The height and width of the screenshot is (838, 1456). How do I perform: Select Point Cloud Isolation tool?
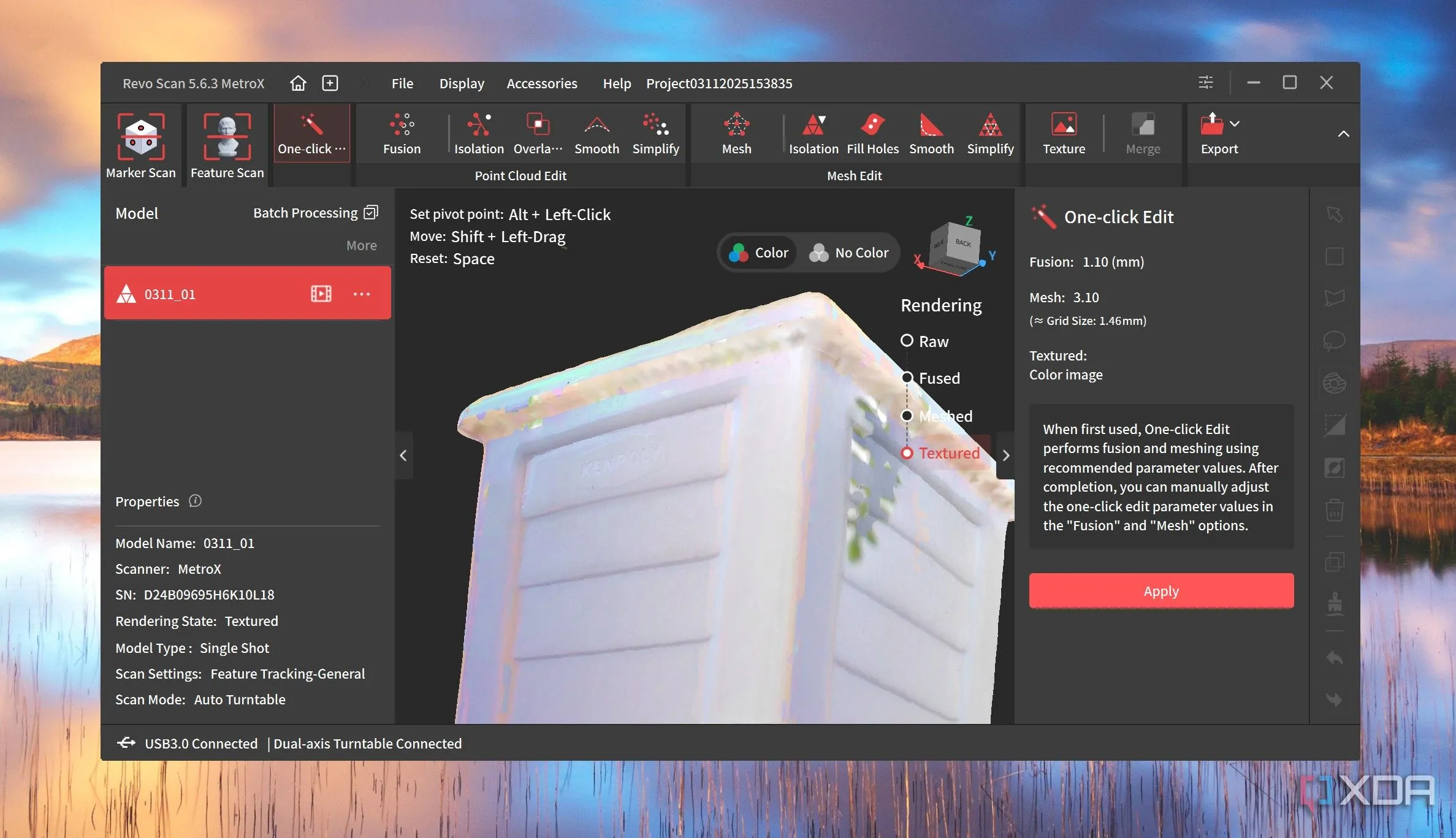479,134
